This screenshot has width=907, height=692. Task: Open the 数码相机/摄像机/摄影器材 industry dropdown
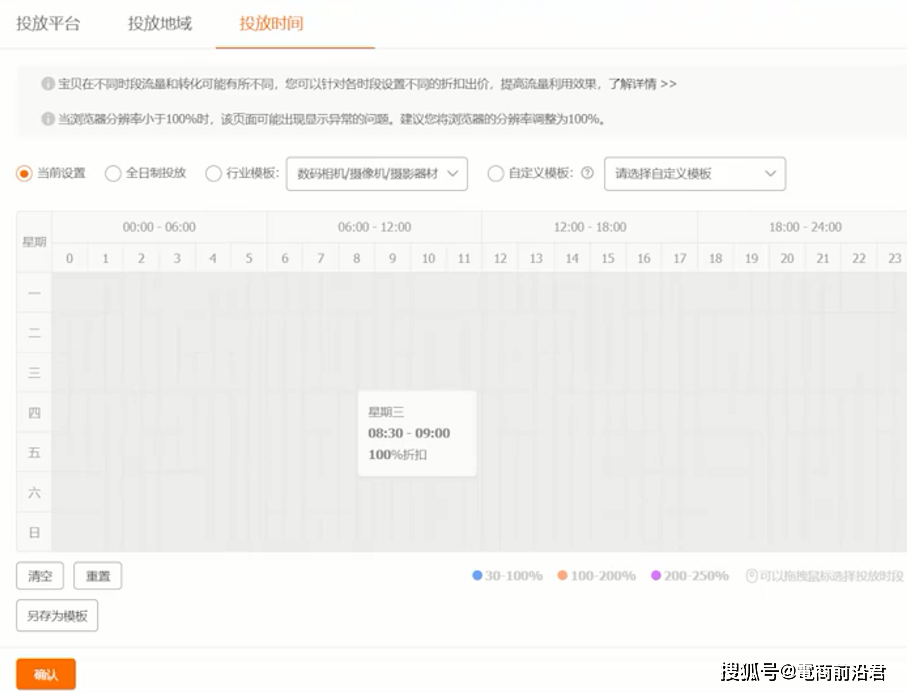tap(377, 174)
